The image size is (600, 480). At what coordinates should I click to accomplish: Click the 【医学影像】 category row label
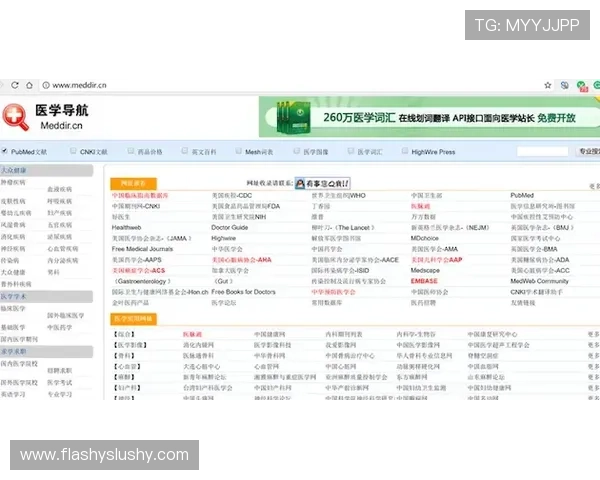pyautogui.click(x=130, y=345)
